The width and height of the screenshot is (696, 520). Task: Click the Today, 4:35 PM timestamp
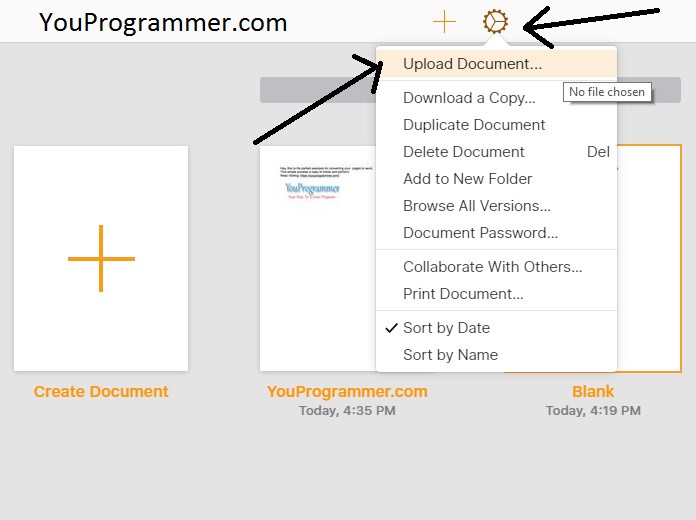pyautogui.click(x=347, y=411)
